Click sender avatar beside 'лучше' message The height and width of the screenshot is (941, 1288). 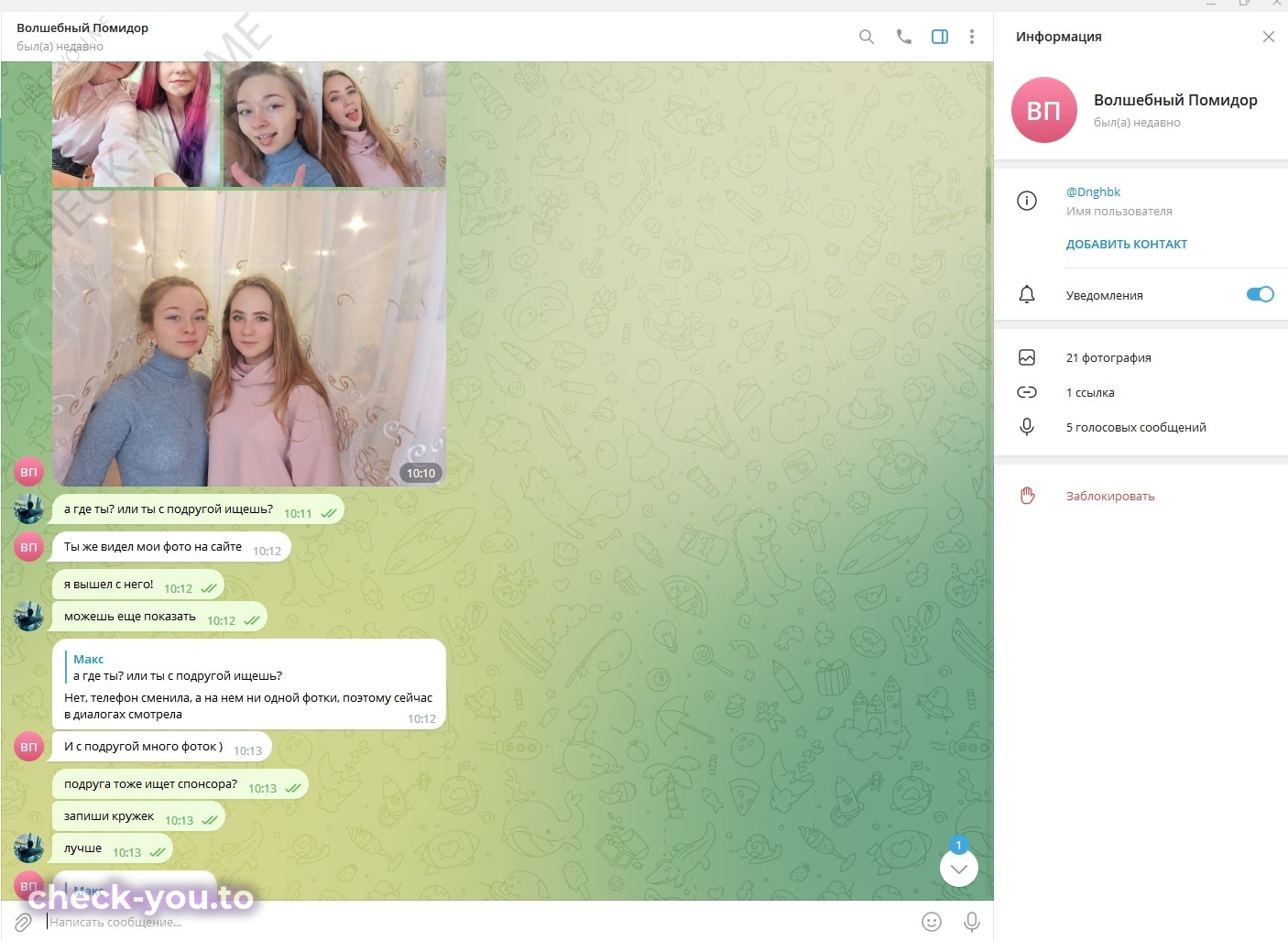click(x=29, y=848)
